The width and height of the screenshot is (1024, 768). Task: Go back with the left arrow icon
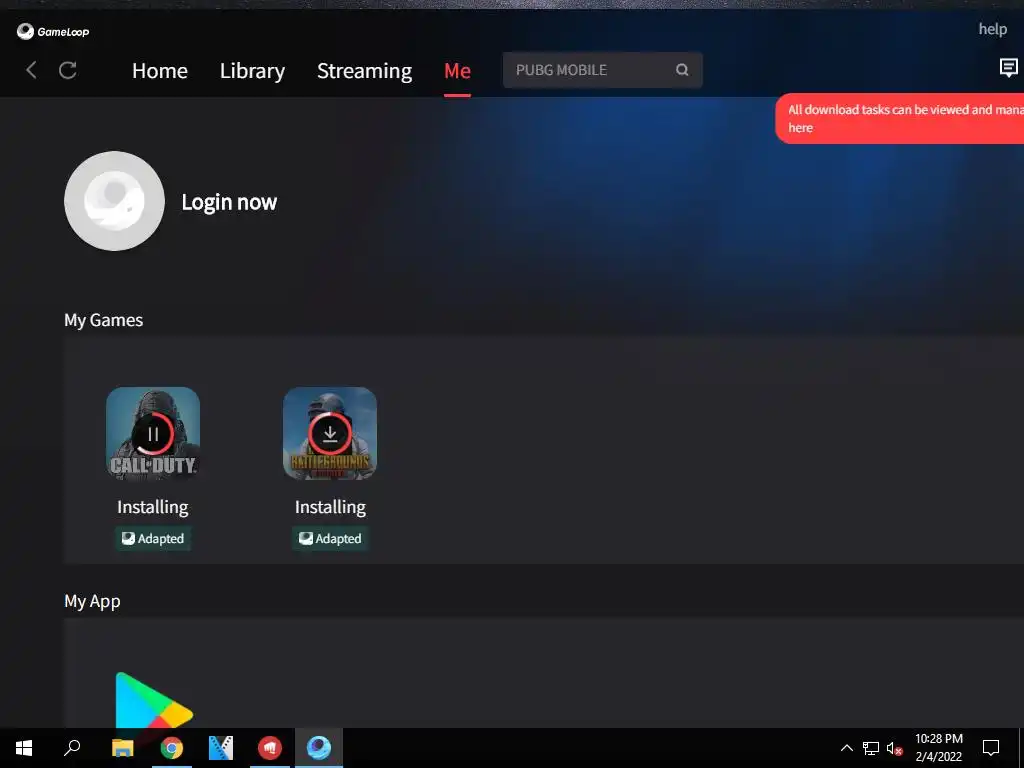click(31, 70)
